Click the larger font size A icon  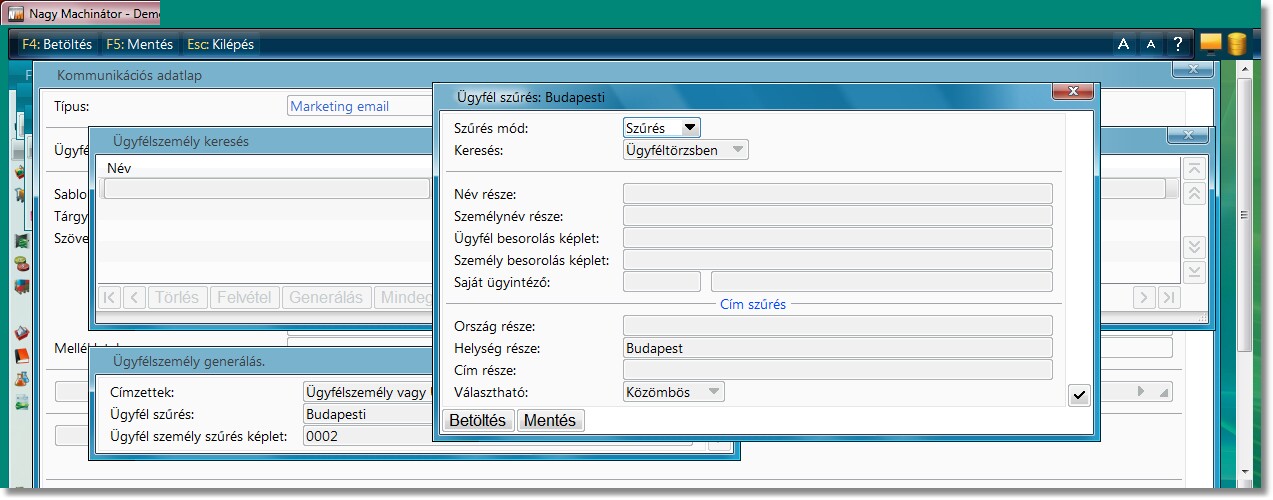(1123, 44)
